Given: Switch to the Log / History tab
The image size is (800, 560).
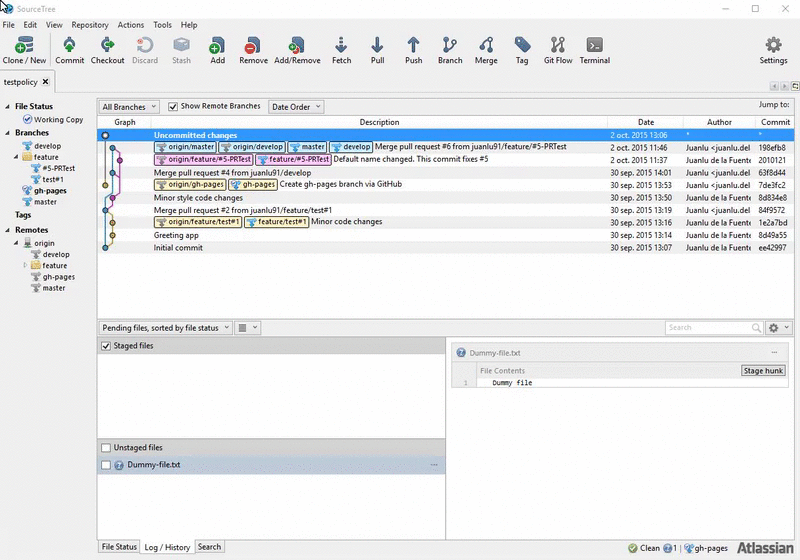Looking at the screenshot, I should coord(167,547).
